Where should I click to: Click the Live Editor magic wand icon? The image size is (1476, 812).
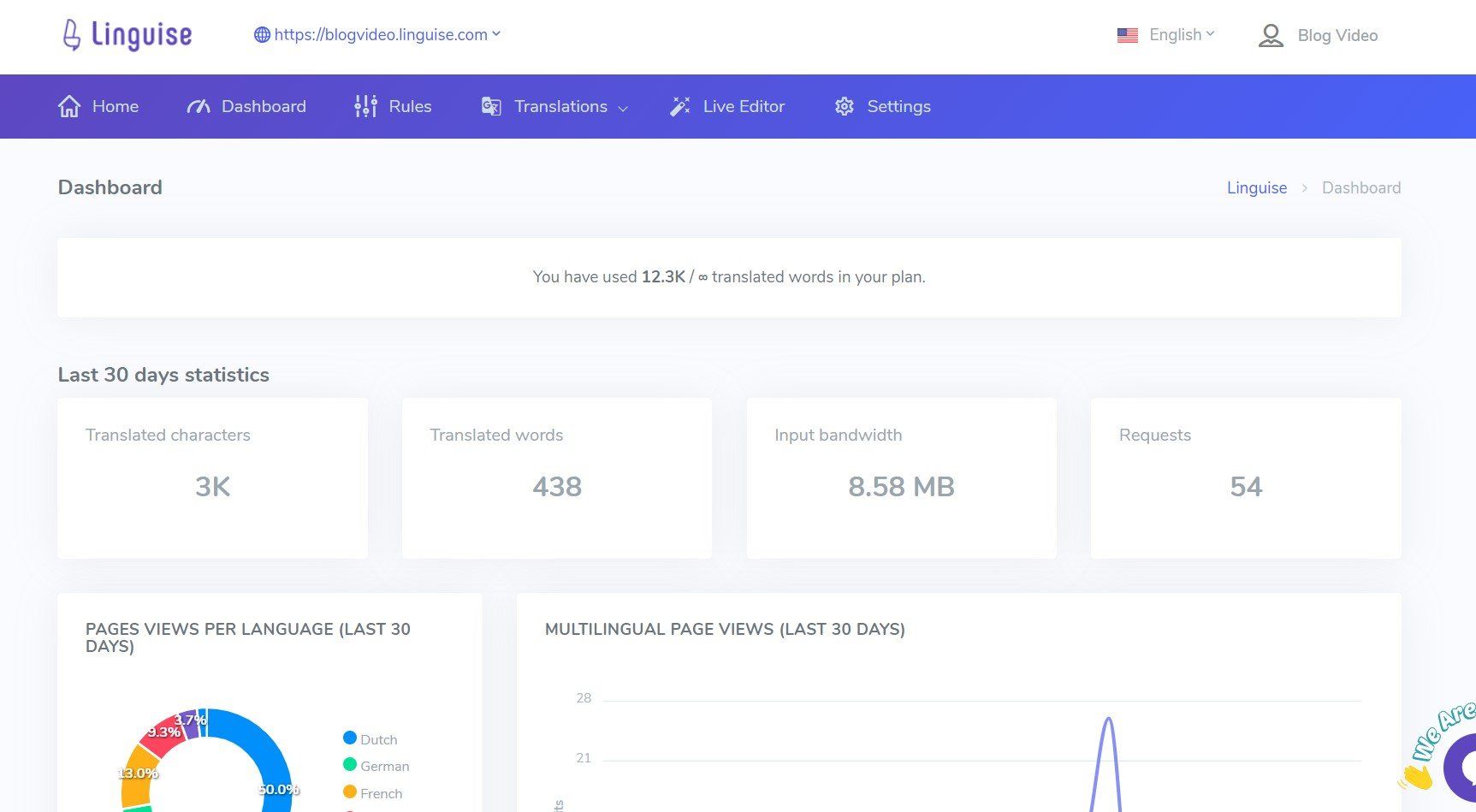click(x=680, y=106)
